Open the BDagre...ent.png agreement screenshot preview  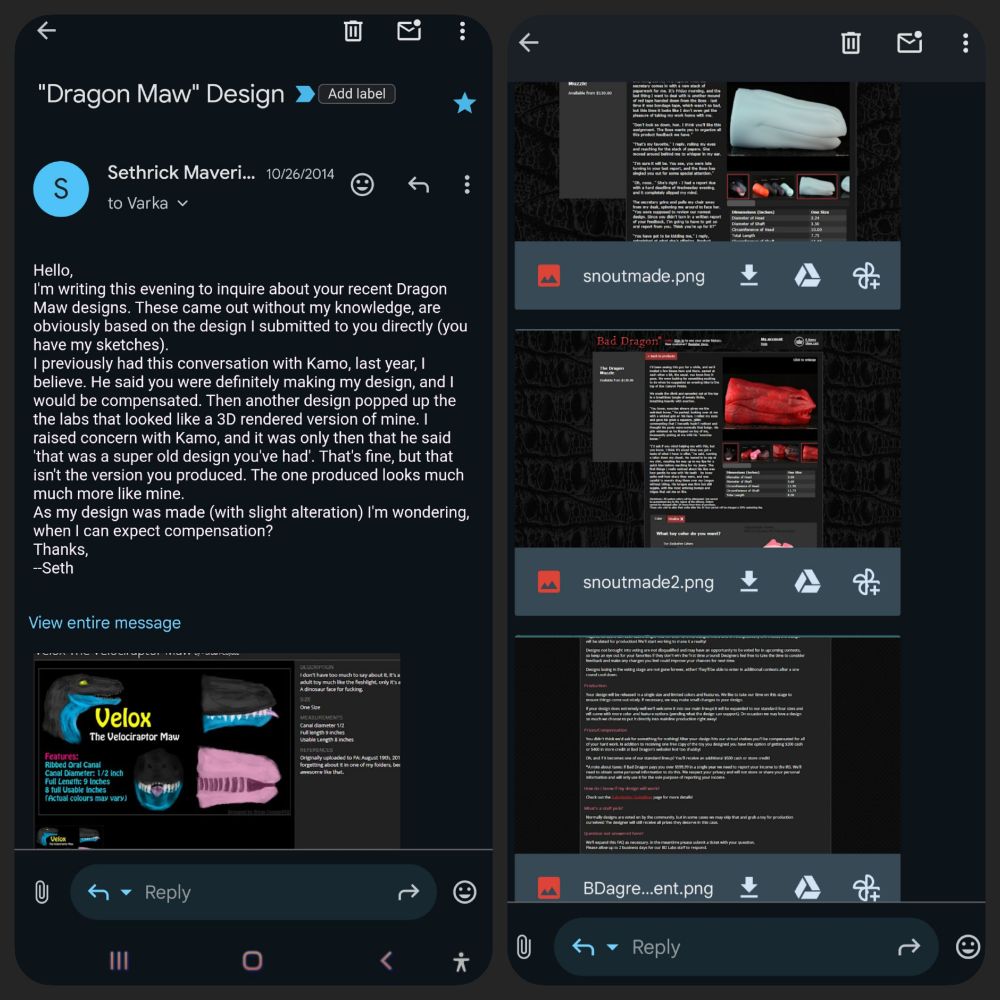pos(707,745)
